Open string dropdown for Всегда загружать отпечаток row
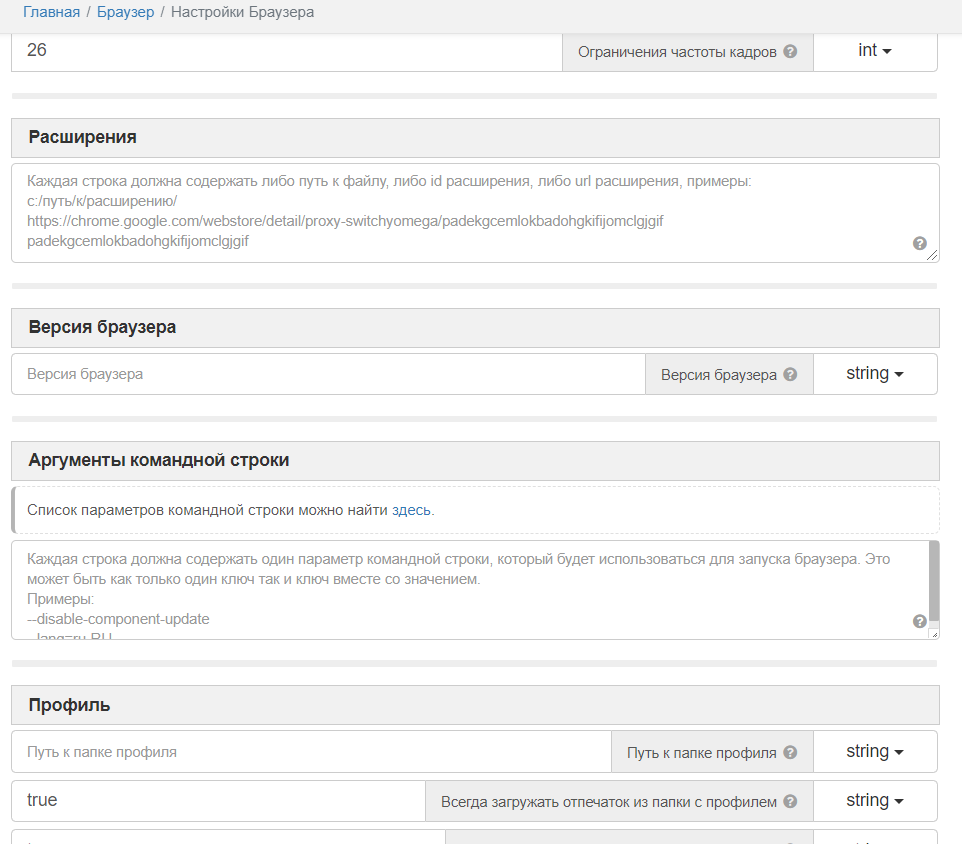962x844 pixels. point(875,800)
